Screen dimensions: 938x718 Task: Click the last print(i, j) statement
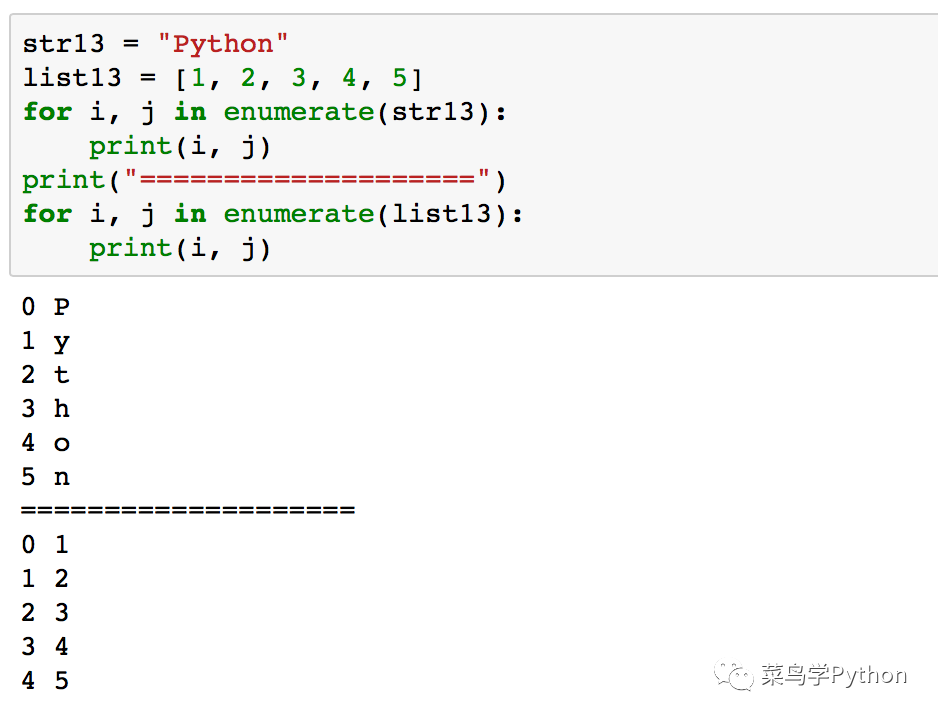point(180,248)
